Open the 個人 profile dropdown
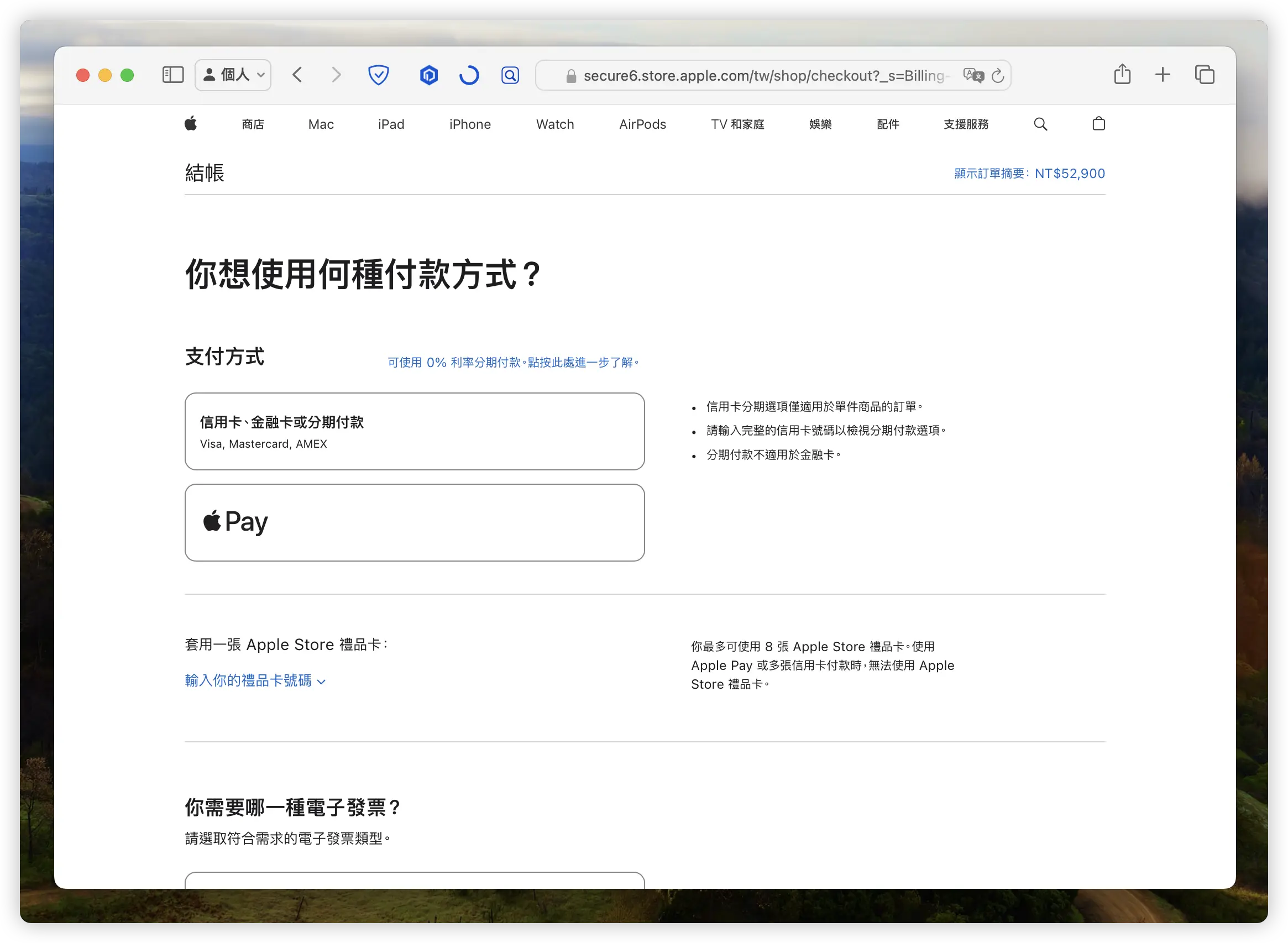Screen dimensions: 1288x943 [x=233, y=75]
